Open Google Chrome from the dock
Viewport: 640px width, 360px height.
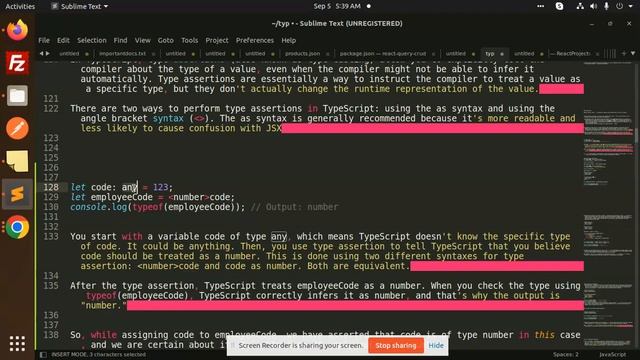tap(17, 227)
